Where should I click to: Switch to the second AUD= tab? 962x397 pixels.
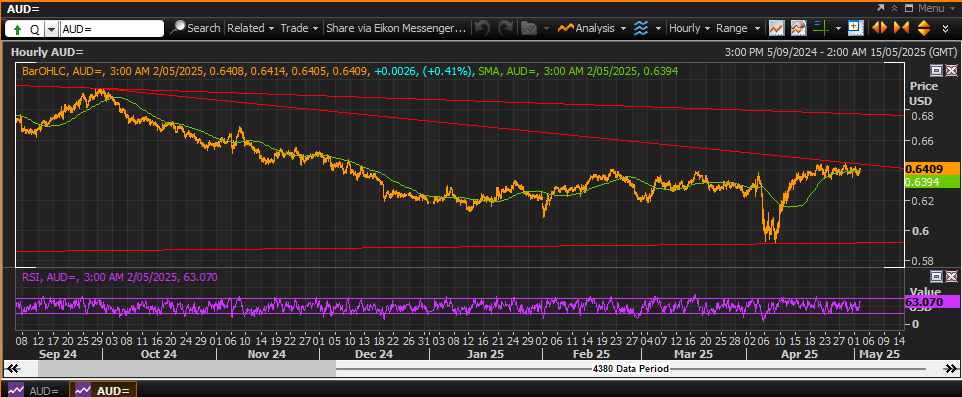[x=102, y=390]
